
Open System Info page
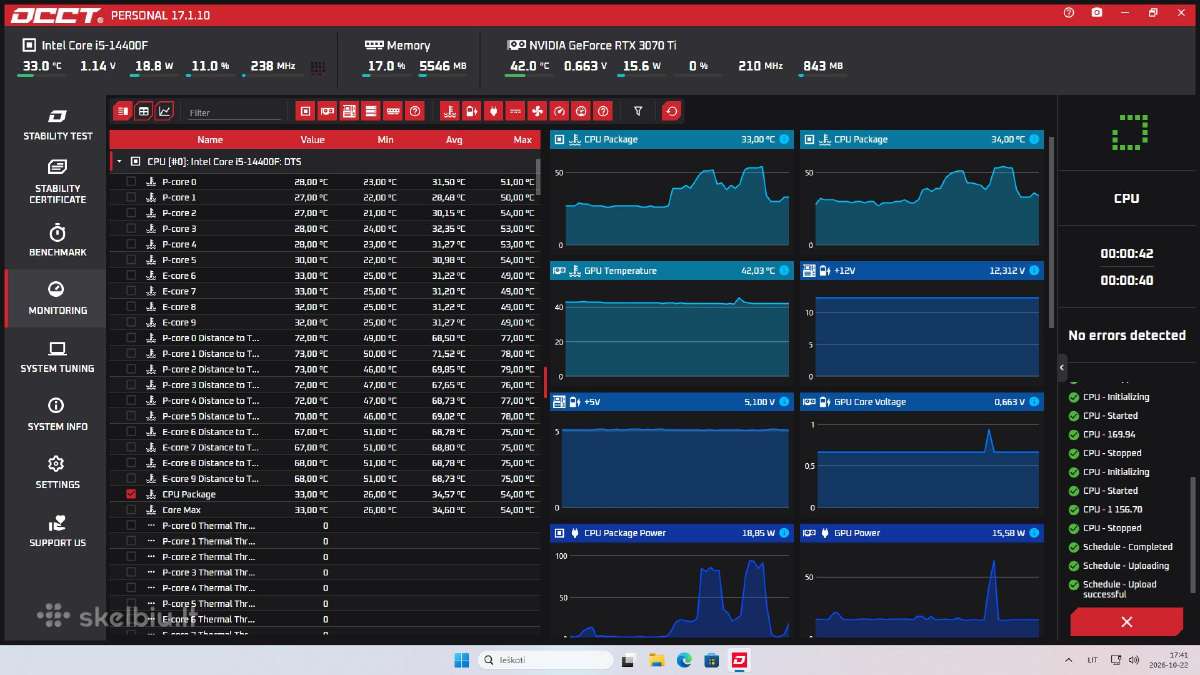(x=57, y=414)
